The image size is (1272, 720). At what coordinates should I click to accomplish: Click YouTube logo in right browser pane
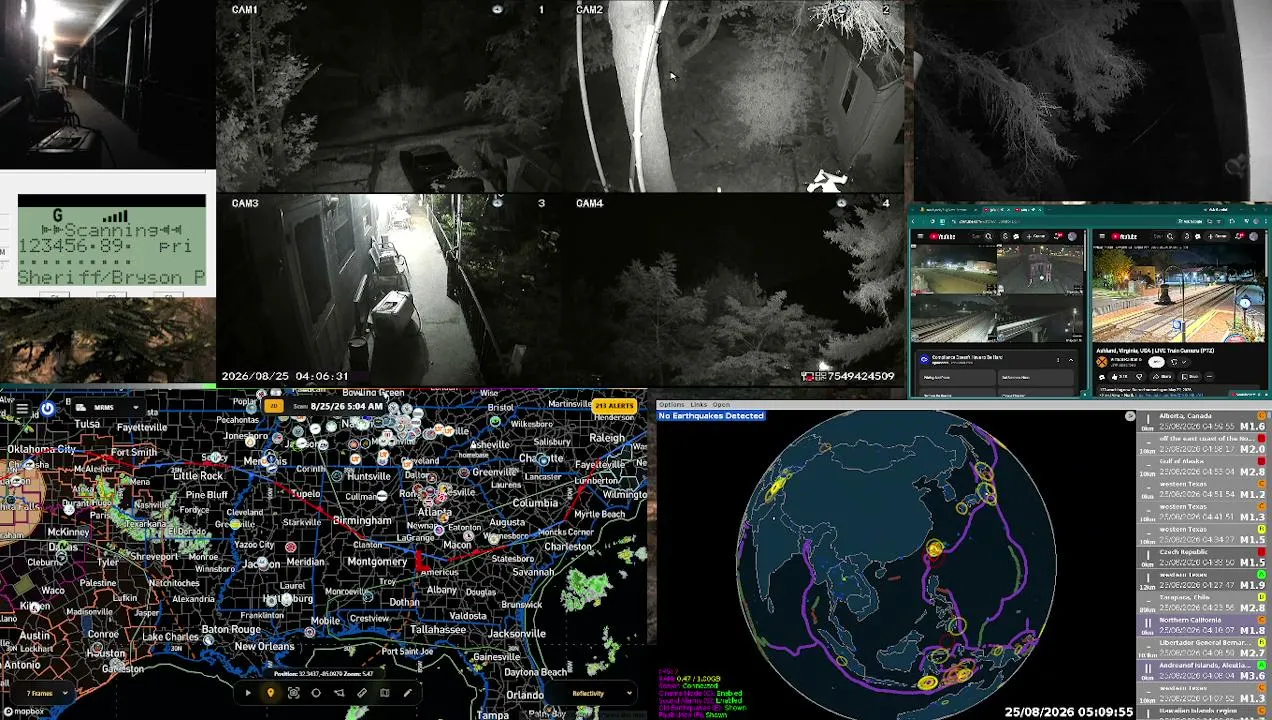(x=1125, y=236)
